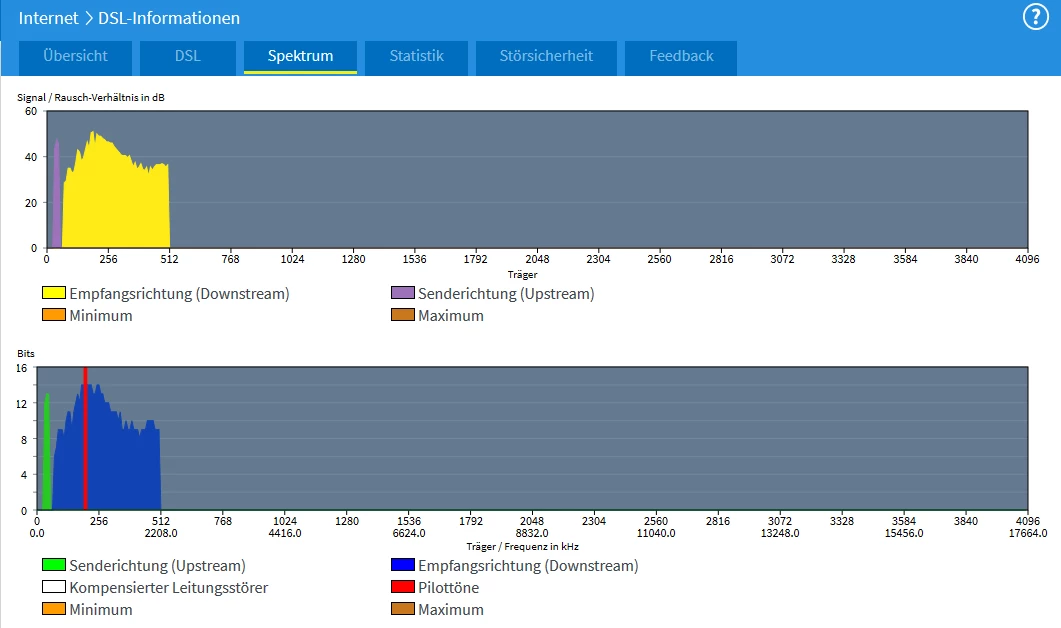The height and width of the screenshot is (628, 1061).
Task: Click white Kompensierter Leitungsstörer legend swatch
Action: (x=53, y=588)
